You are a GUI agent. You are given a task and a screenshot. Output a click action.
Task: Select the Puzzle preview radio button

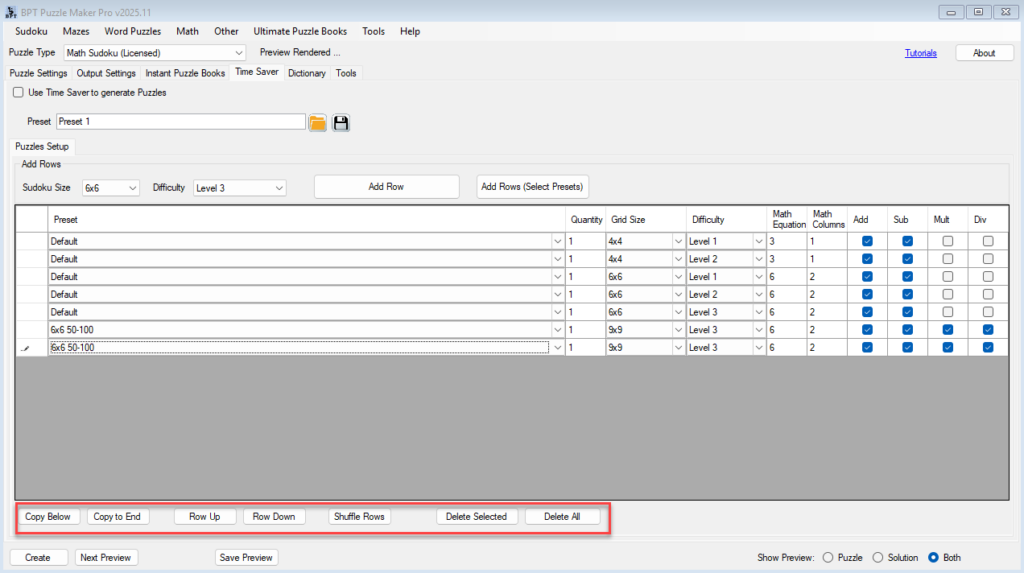click(x=827, y=557)
